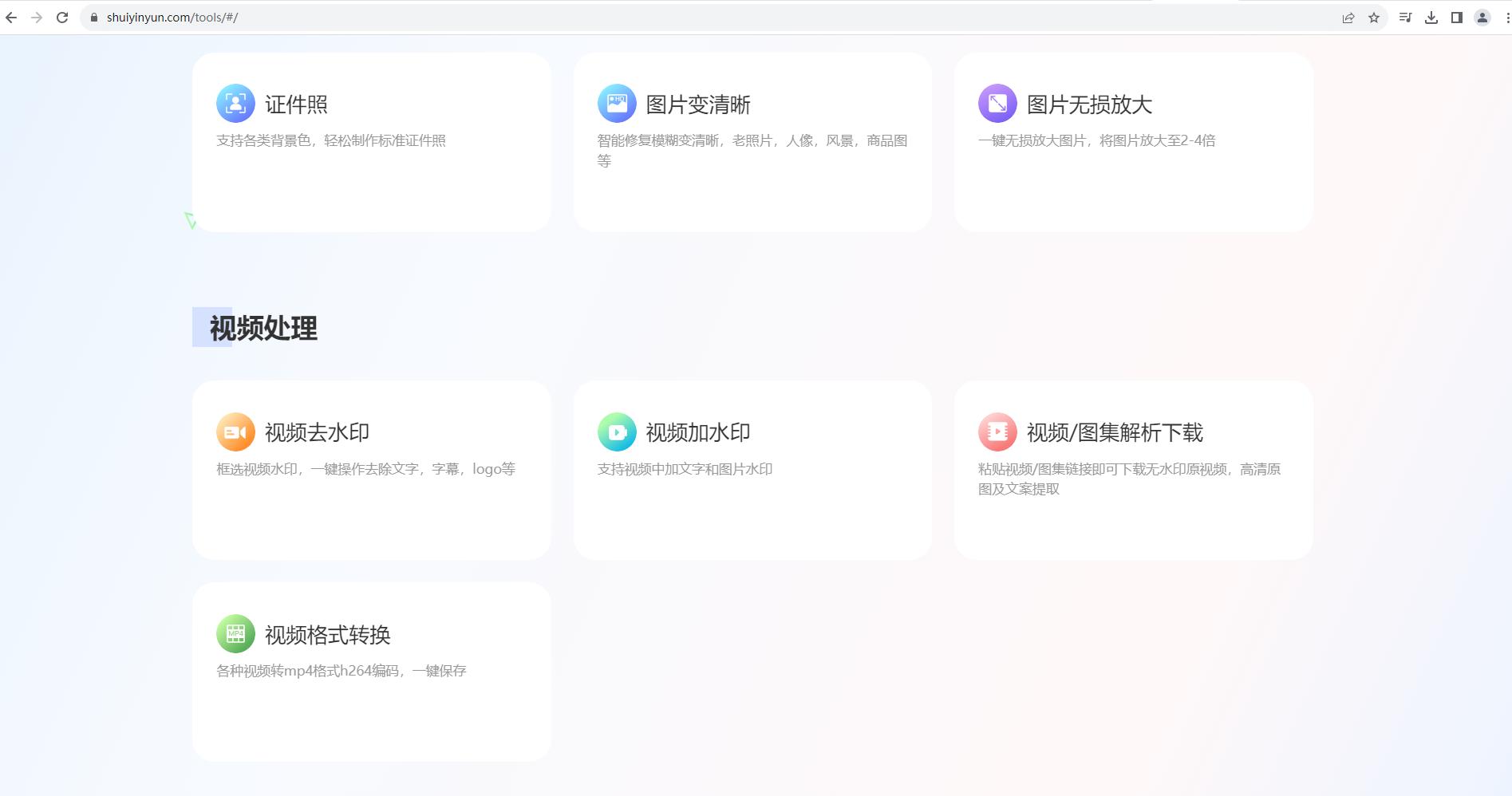1512x796 pixels.
Task: Open the share icon next to address bar
Action: click(1348, 17)
